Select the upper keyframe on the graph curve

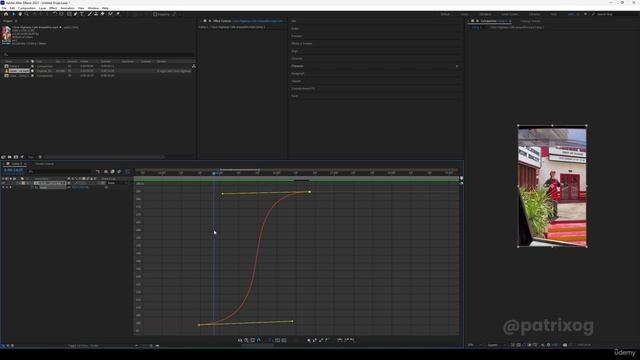pos(310,192)
